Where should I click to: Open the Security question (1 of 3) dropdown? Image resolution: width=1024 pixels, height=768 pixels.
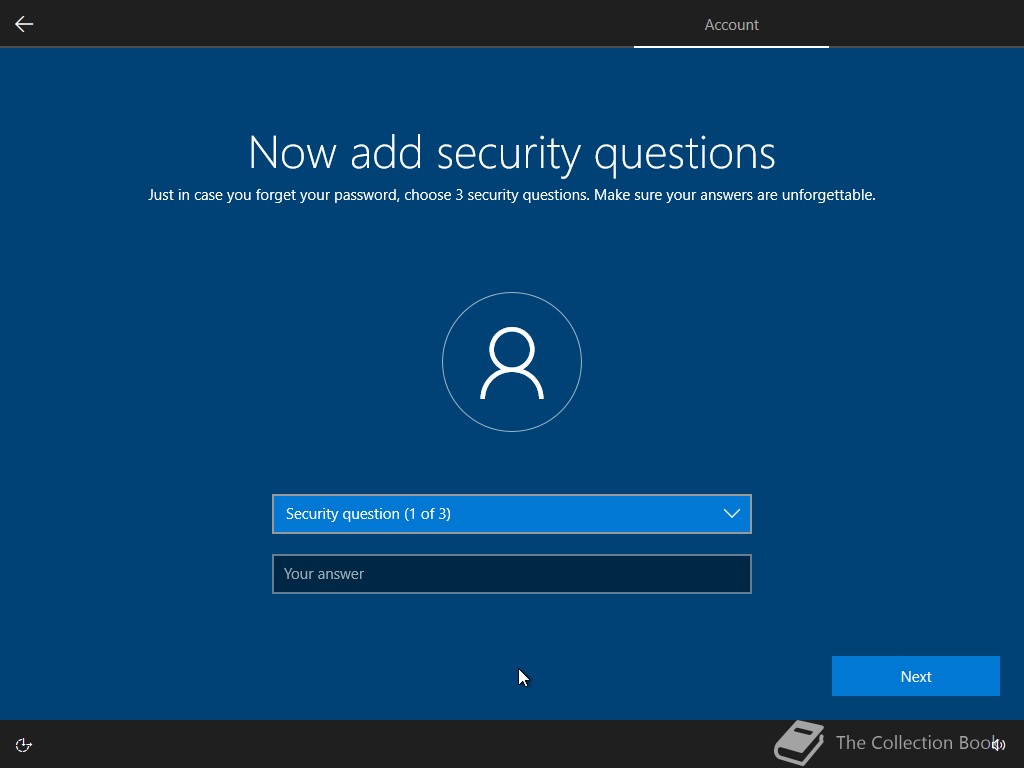[512, 514]
